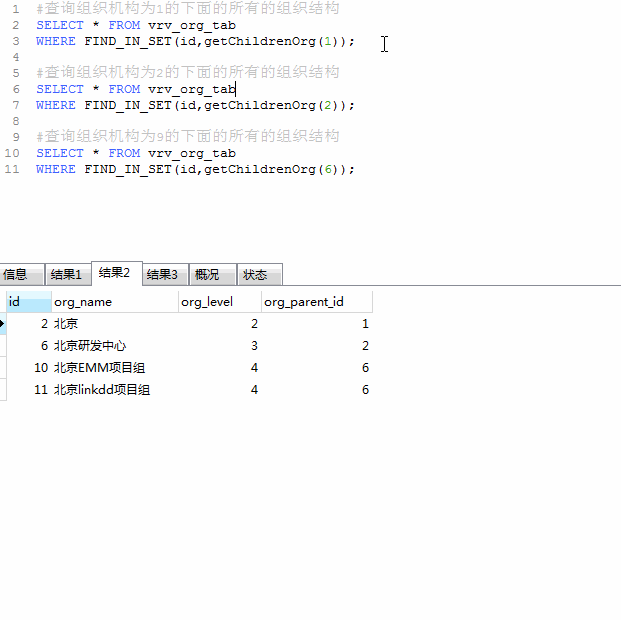Click the org_parent_id column header
This screenshot has width=621, height=620.
click(x=317, y=302)
